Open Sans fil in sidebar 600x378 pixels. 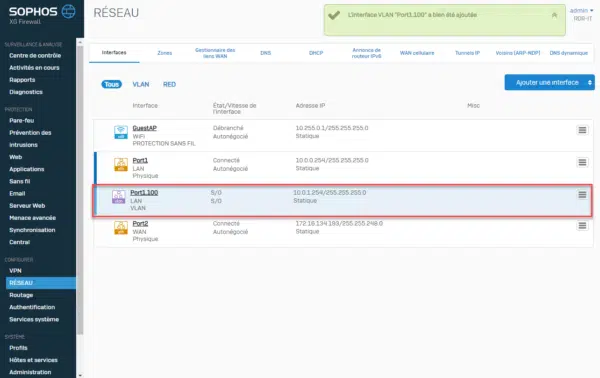[20, 181]
